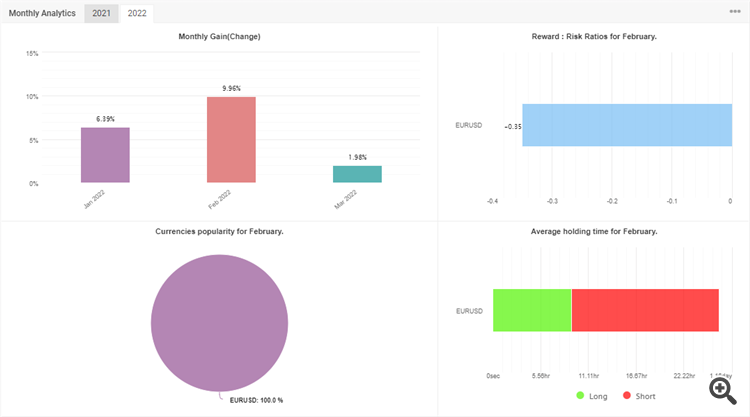Click the EURUSD: 100.0 % pie label
The image size is (750, 417).
tap(256, 400)
